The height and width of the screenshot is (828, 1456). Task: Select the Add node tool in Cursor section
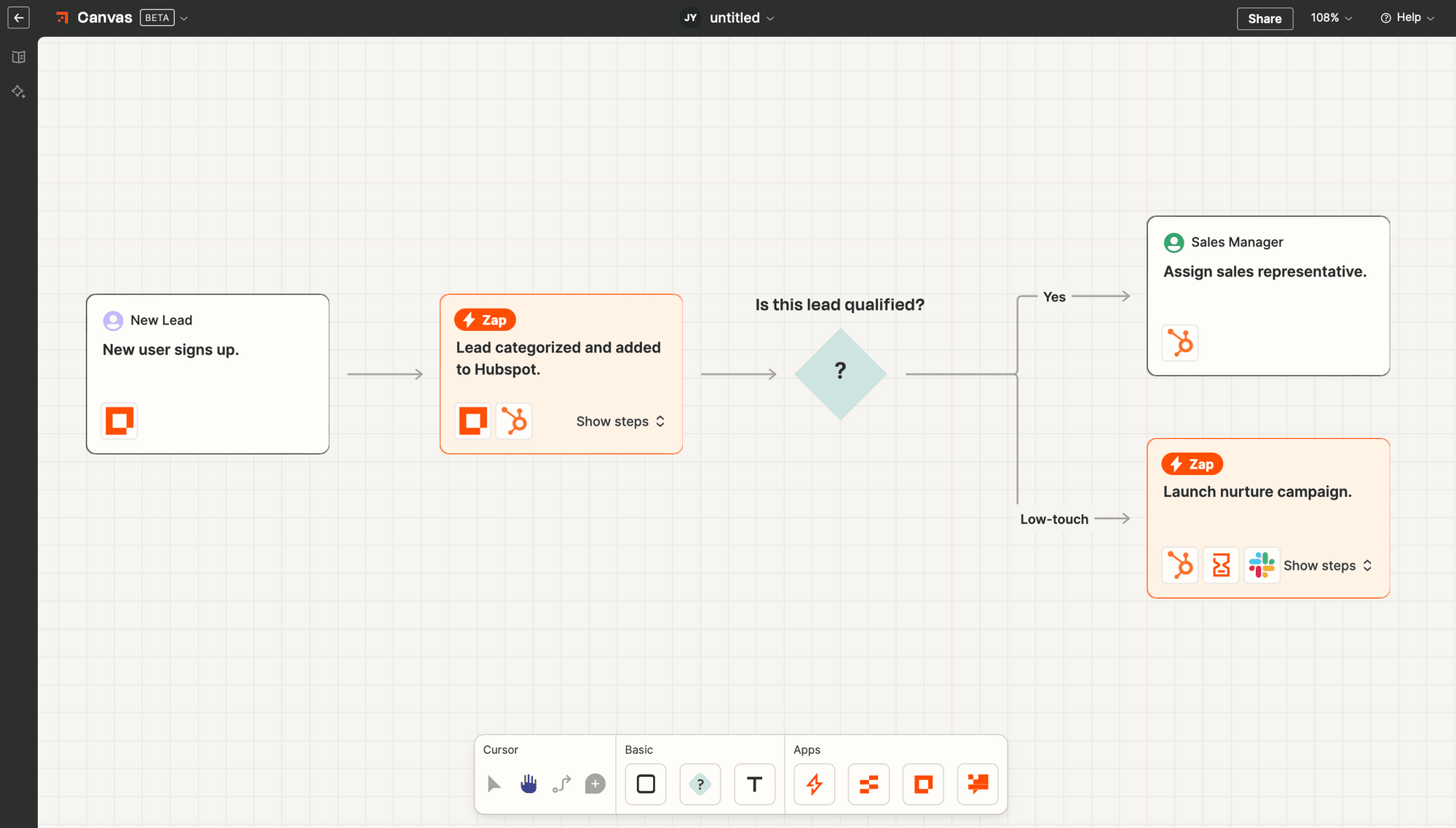point(595,783)
